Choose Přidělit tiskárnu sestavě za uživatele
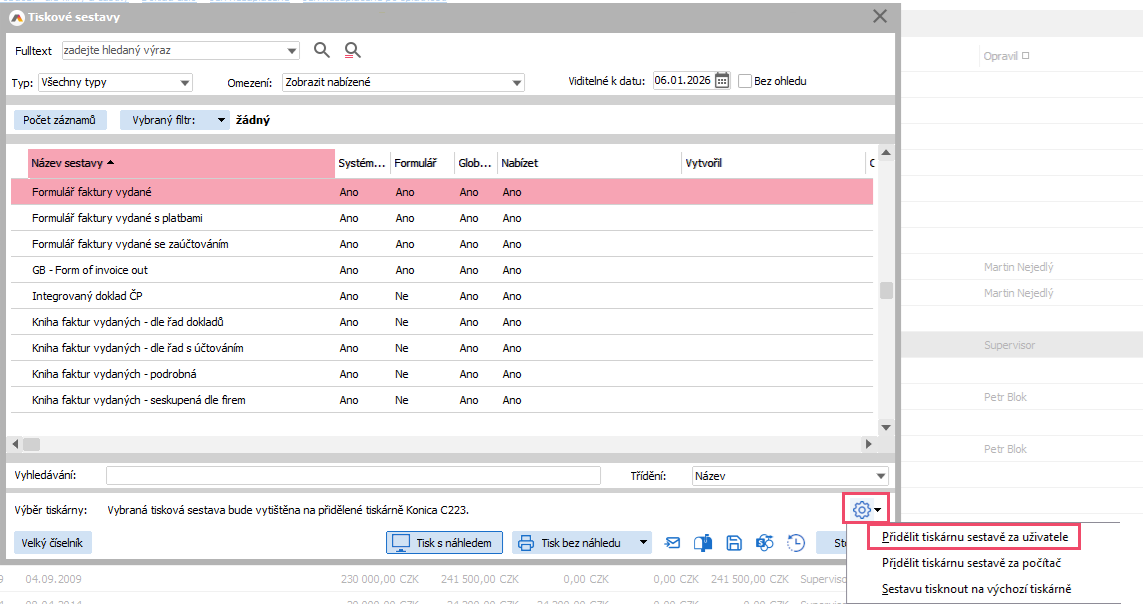The height and width of the screenshot is (604, 1143). [x=975, y=537]
